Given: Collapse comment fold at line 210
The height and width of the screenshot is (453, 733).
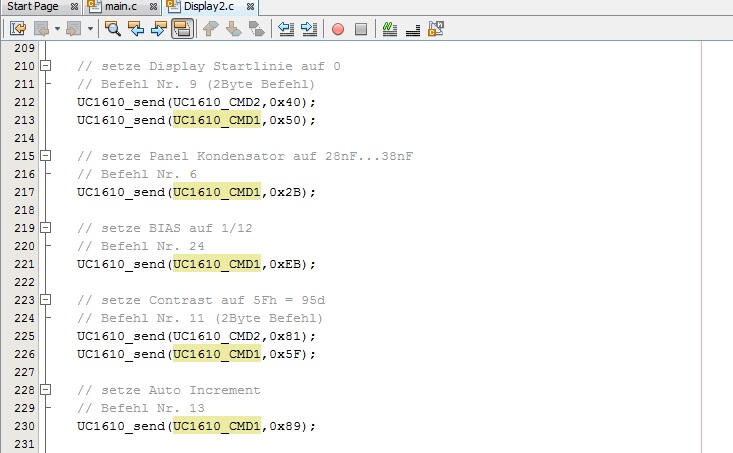Looking at the screenshot, I should (x=45, y=65).
